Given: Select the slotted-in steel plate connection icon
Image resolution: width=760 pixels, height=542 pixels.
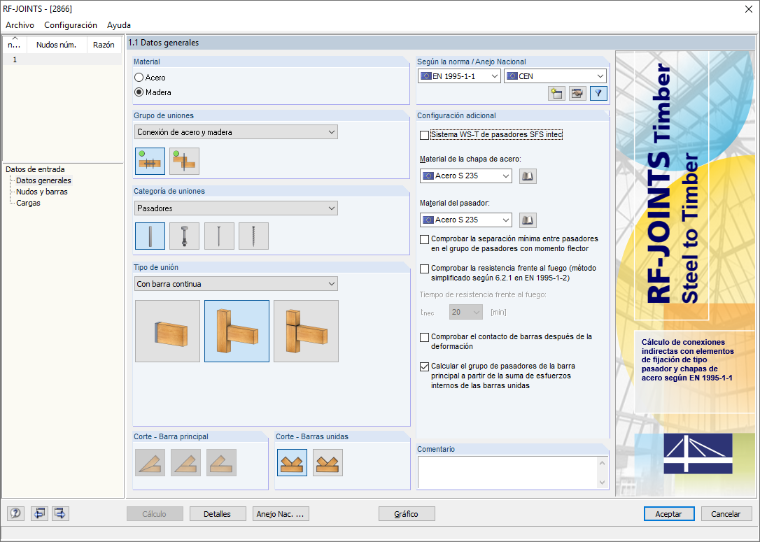Looking at the screenshot, I should [150, 161].
